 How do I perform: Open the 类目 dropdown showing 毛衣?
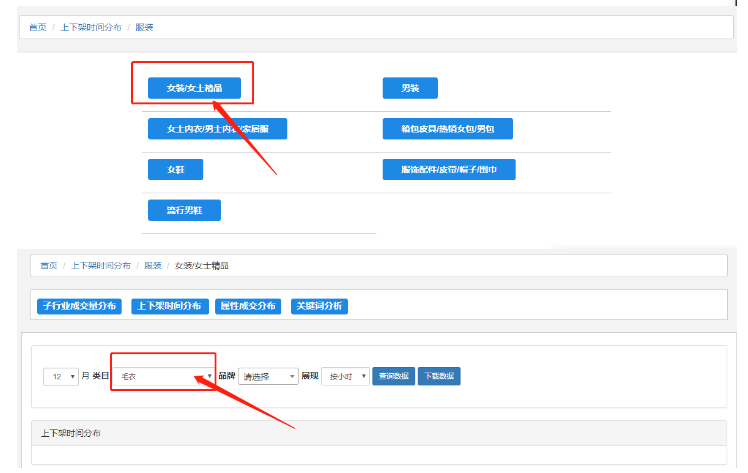(164, 376)
